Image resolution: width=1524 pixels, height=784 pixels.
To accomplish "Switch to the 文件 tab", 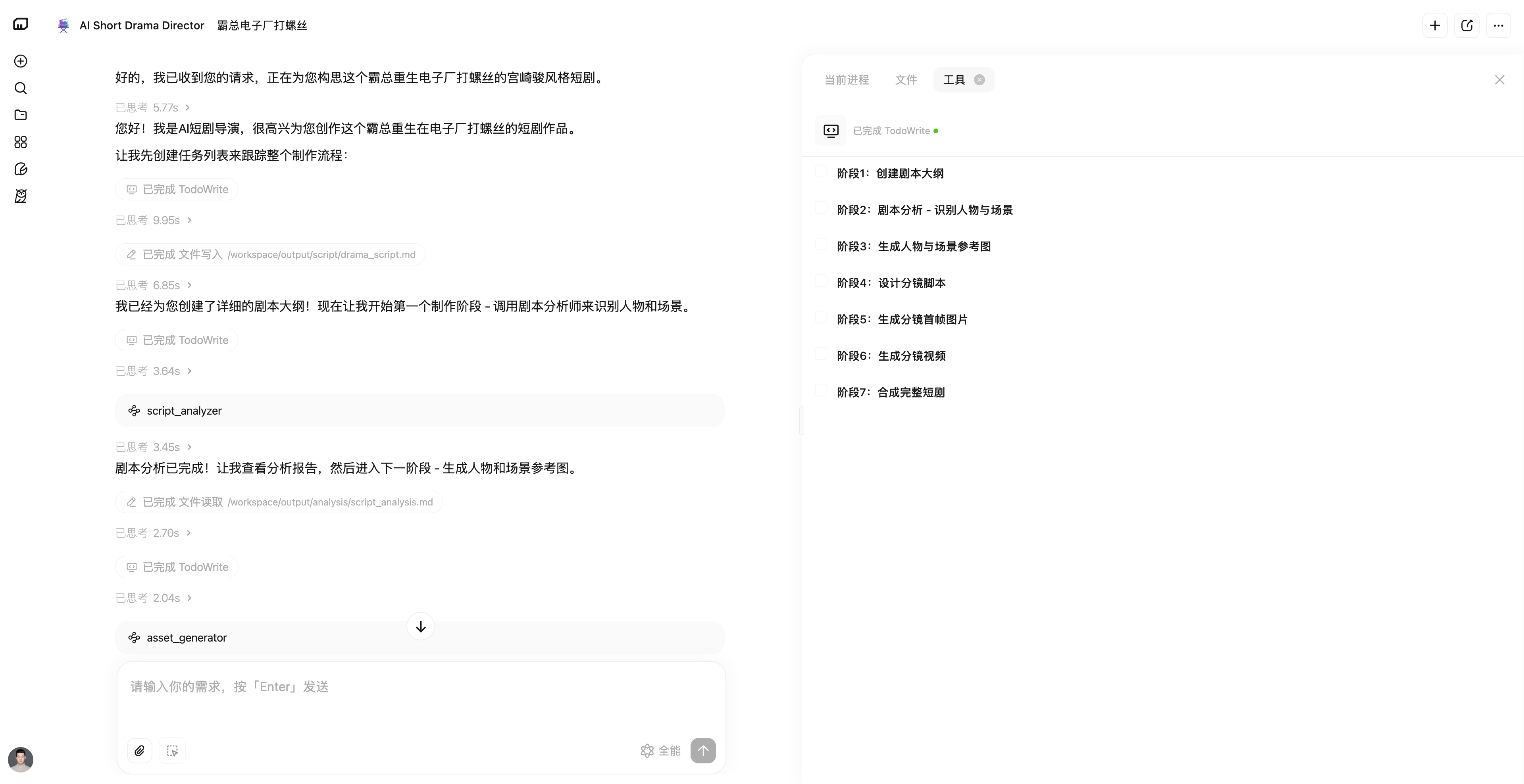I will (906, 80).
